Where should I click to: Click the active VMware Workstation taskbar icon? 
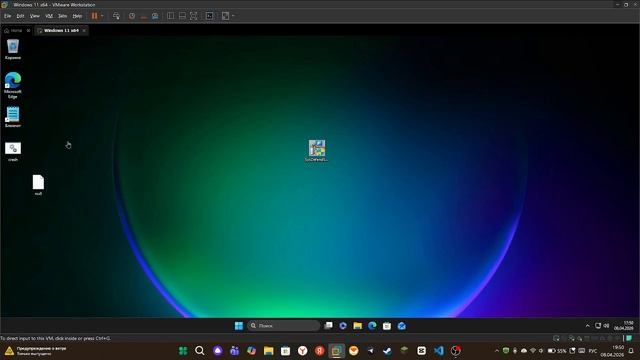[336, 351]
